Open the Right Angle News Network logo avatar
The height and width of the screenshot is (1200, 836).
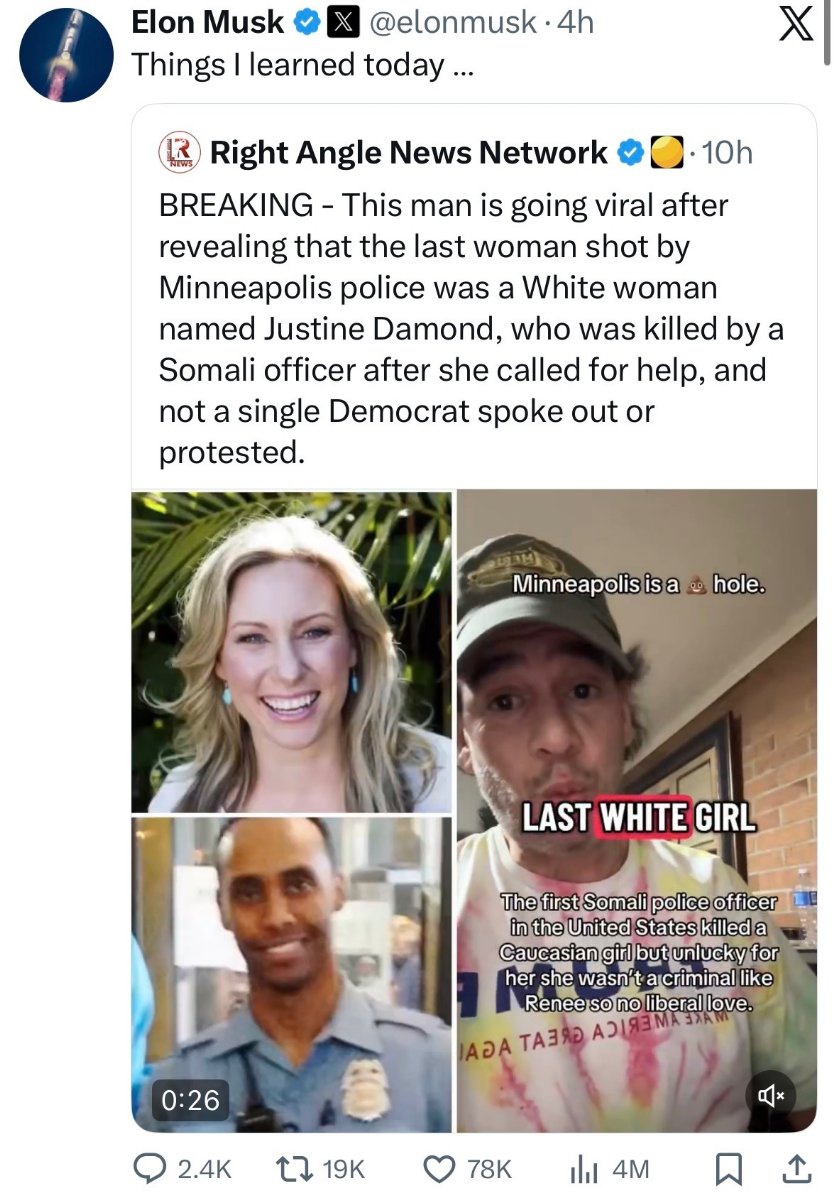click(x=179, y=153)
